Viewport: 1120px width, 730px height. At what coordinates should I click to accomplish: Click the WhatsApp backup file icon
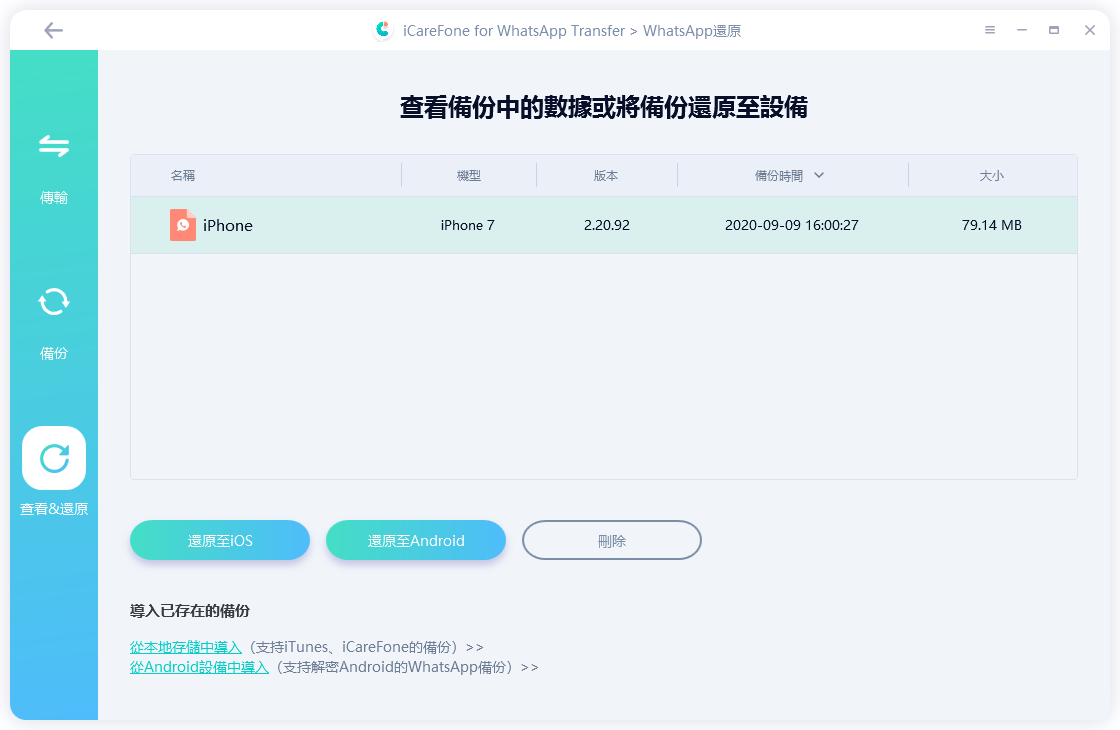(183, 225)
